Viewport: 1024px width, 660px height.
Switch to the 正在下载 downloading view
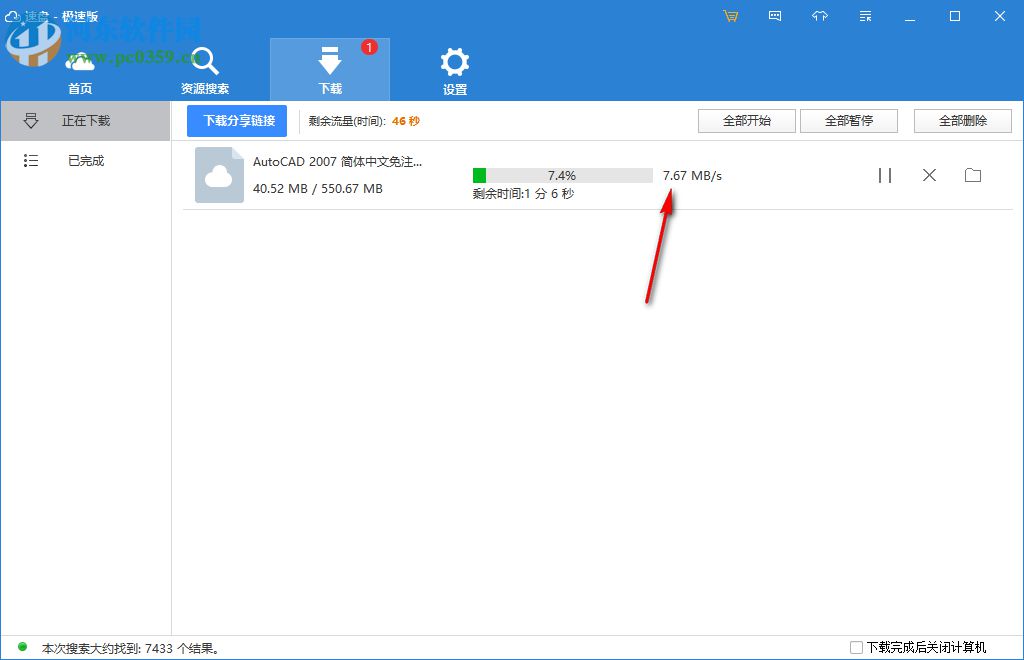pyautogui.click(x=85, y=120)
